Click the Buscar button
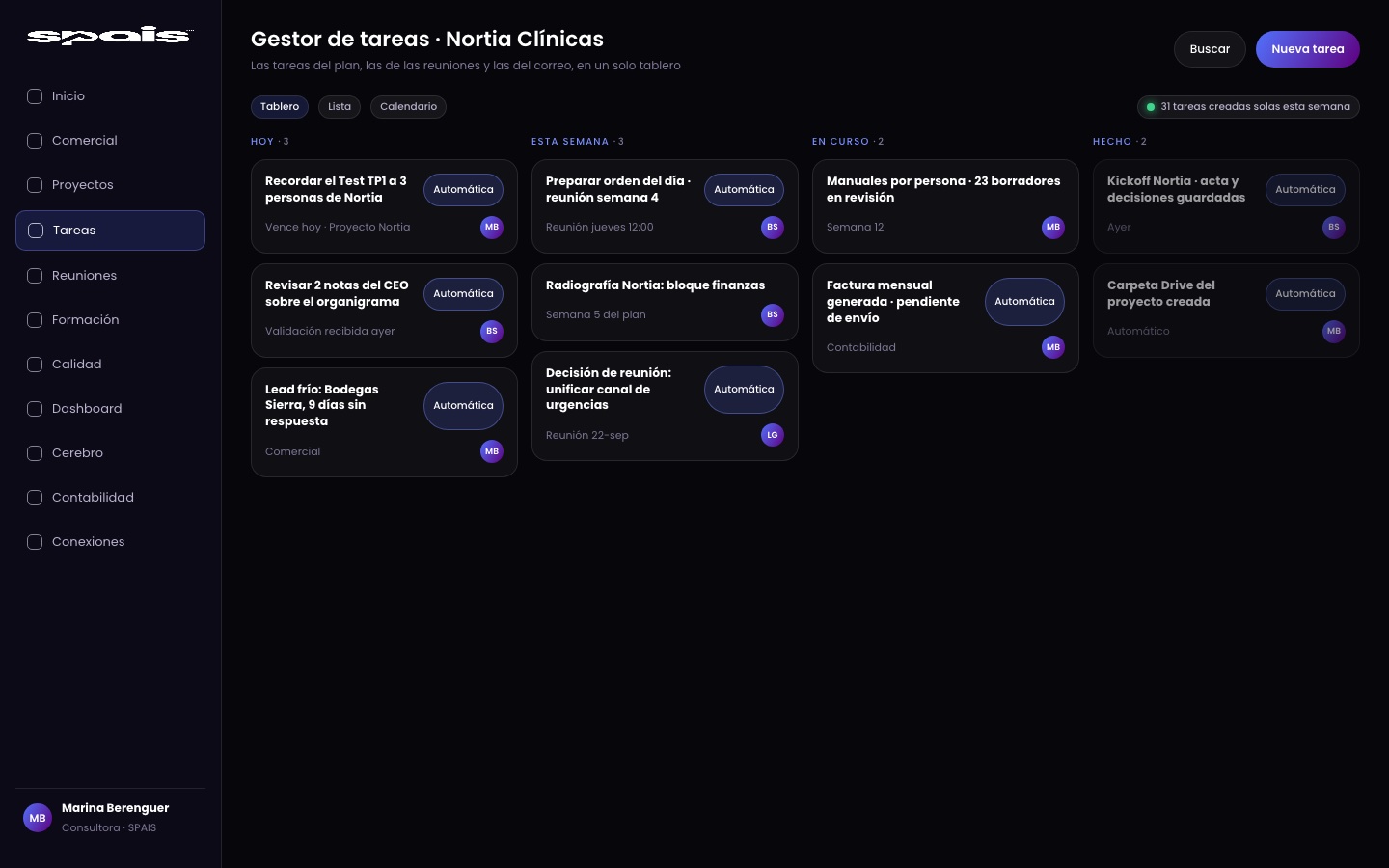 1210,49
